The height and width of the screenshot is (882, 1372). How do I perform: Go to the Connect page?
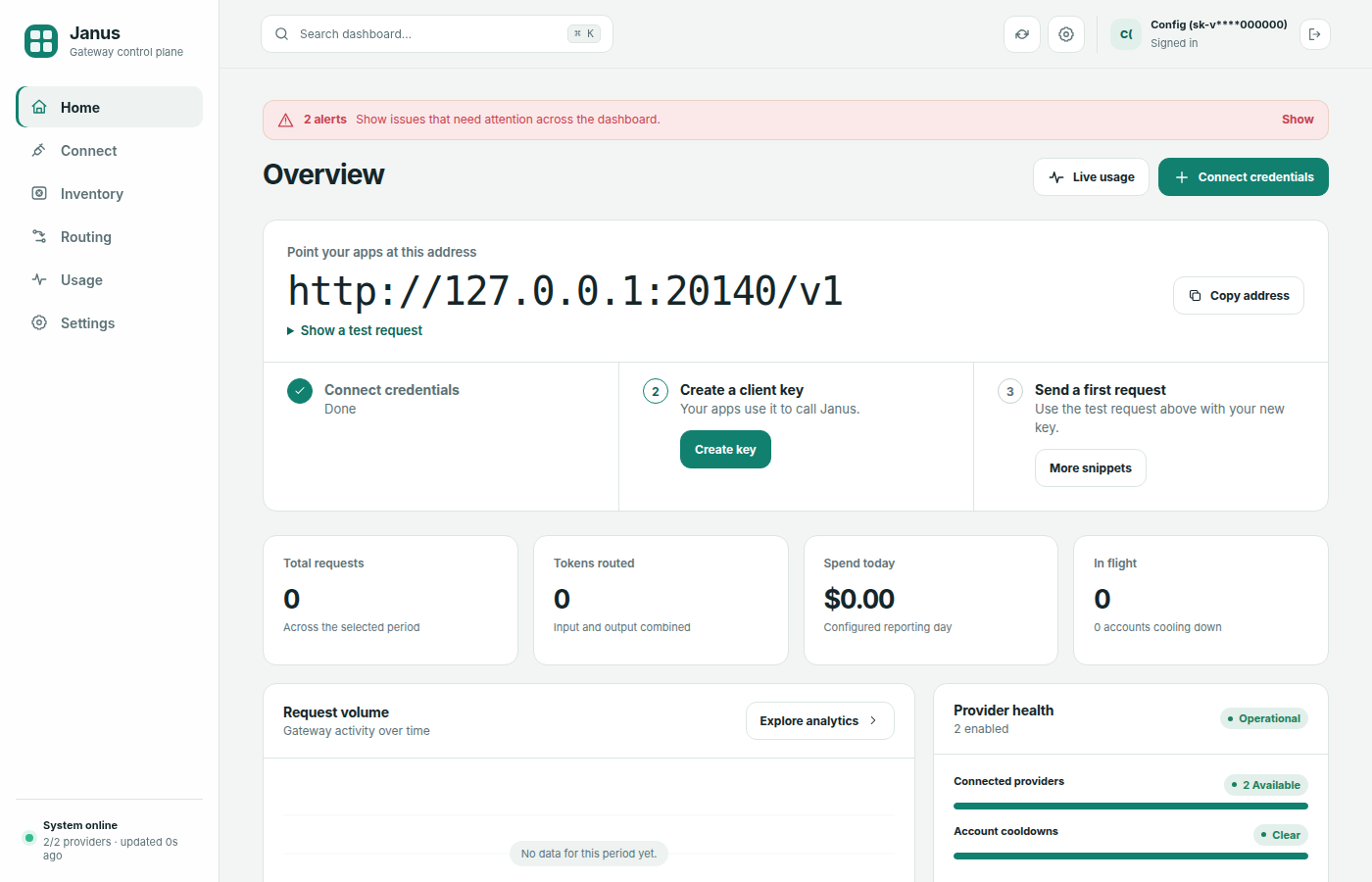[x=110, y=150]
